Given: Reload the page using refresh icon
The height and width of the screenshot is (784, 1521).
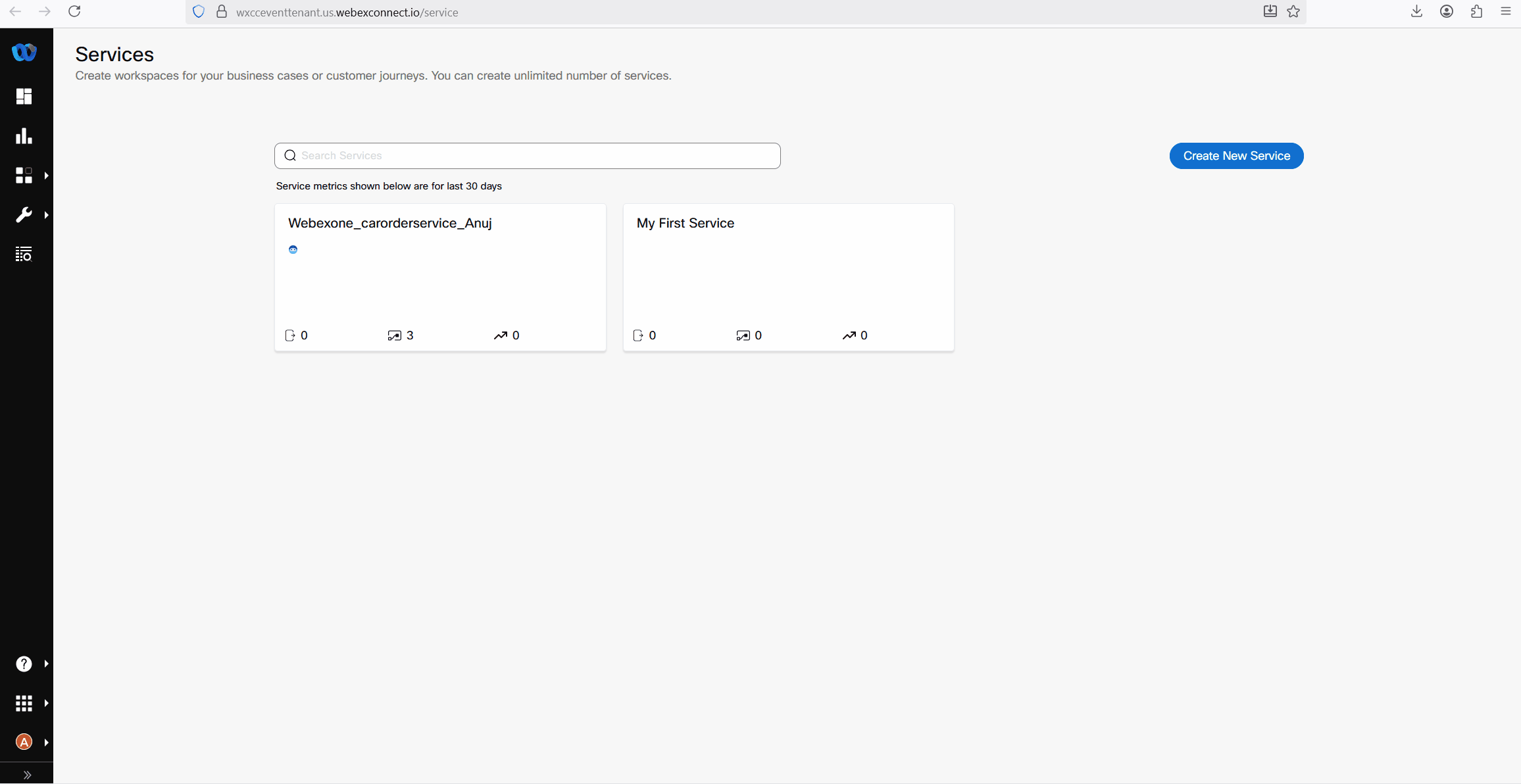Looking at the screenshot, I should [74, 12].
